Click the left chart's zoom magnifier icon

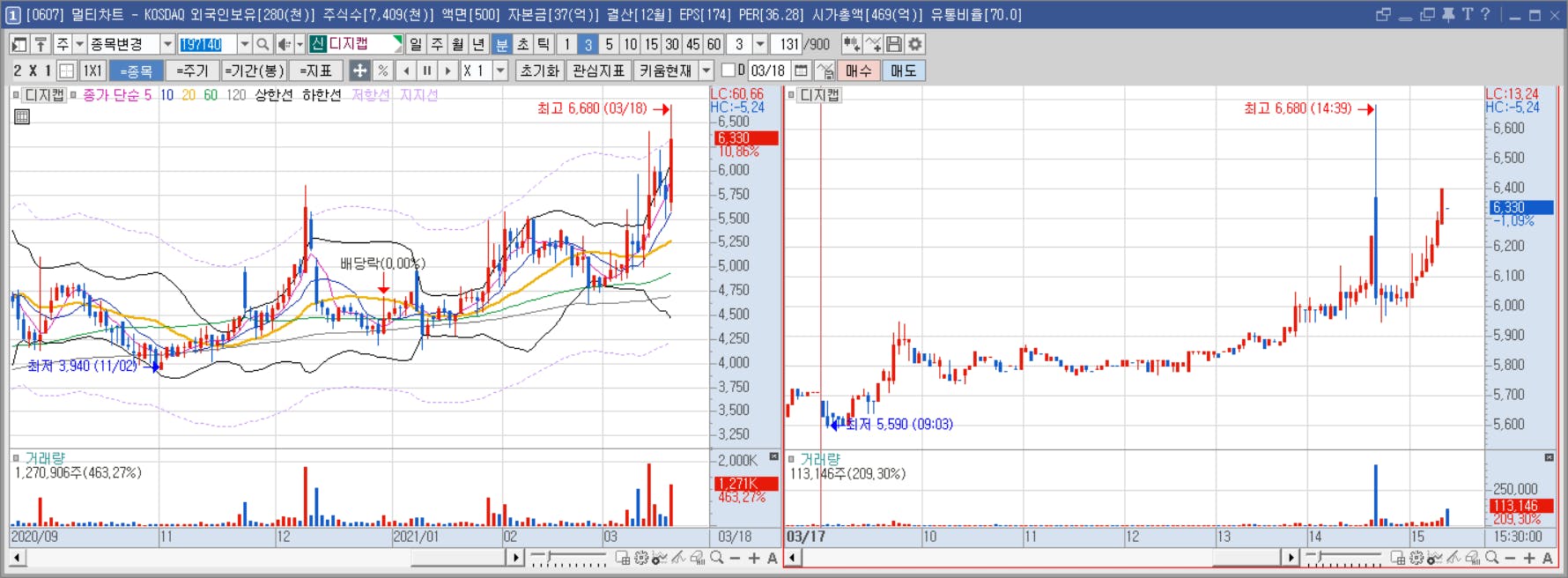click(717, 558)
